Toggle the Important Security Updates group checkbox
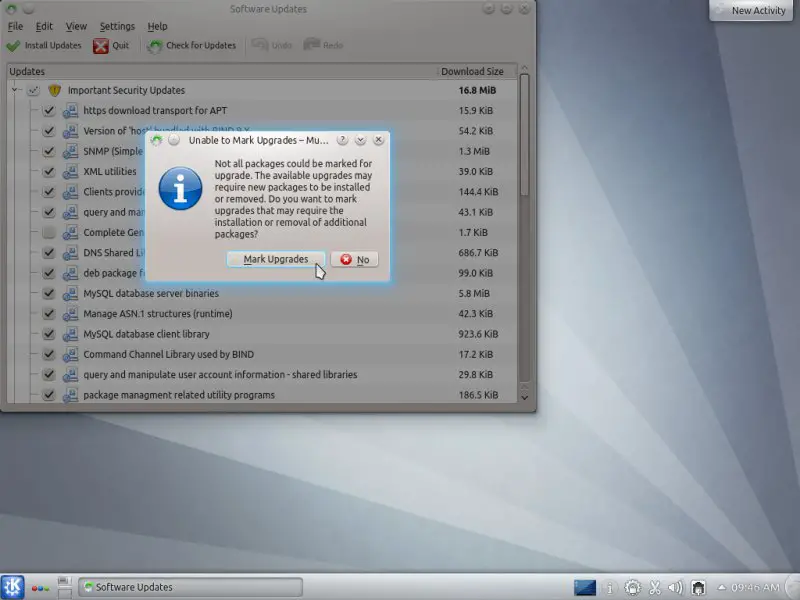The height and width of the screenshot is (600, 800). [x=34, y=90]
